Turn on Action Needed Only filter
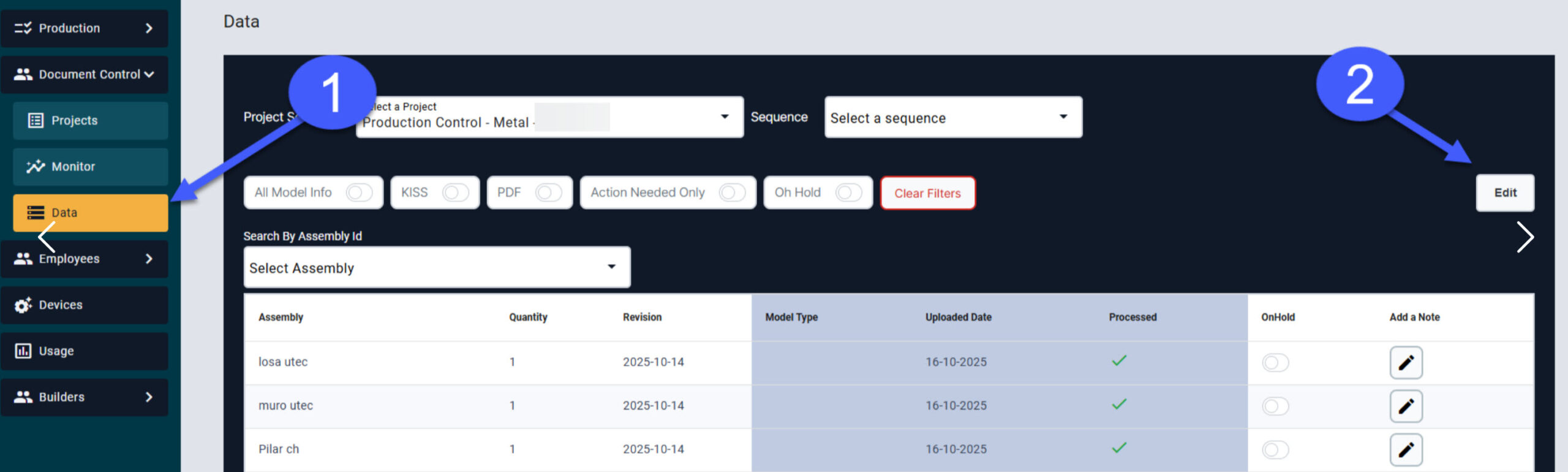The height and width of the screenshot is (472, 1568). pyautogui.click(x=731, y=192)
